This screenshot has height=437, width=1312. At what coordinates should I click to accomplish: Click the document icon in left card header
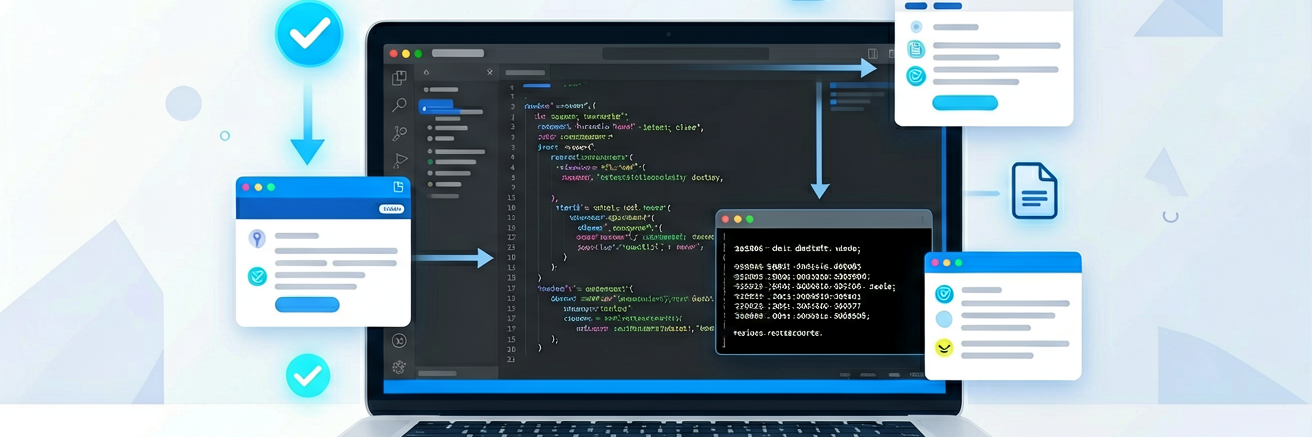pos(398,187)
